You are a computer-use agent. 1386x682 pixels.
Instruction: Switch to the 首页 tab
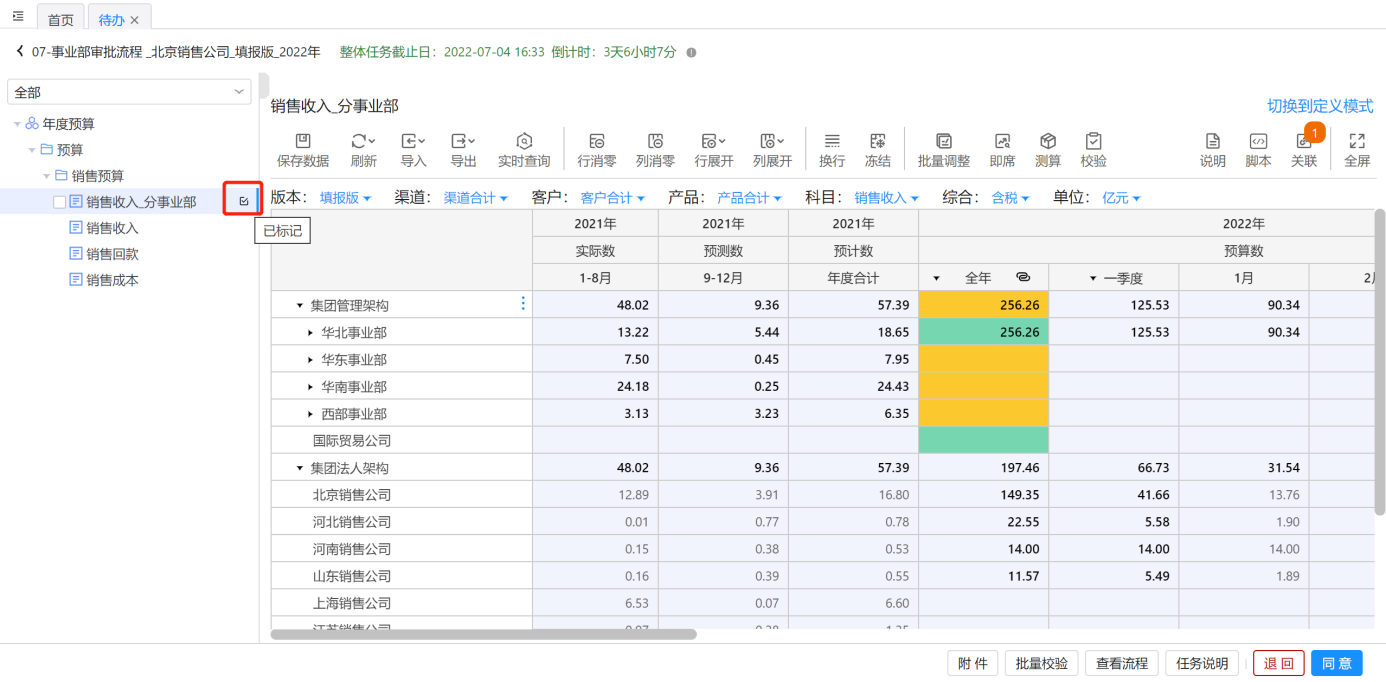(61, 19)
